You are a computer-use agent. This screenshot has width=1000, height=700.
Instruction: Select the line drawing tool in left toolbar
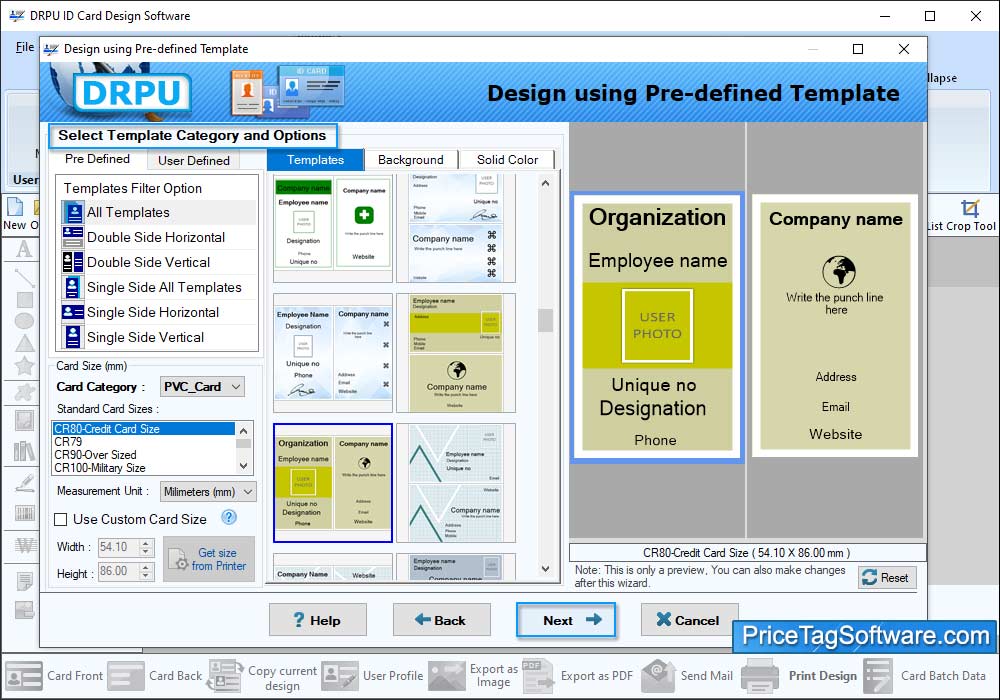[x=24, y=277]
